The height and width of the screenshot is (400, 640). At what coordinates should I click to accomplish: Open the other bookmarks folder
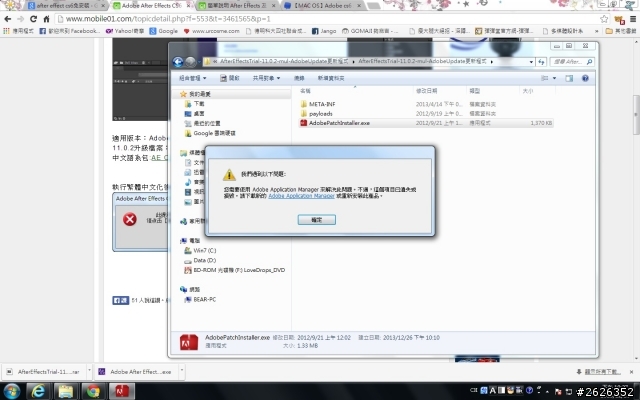pos(621,31)
